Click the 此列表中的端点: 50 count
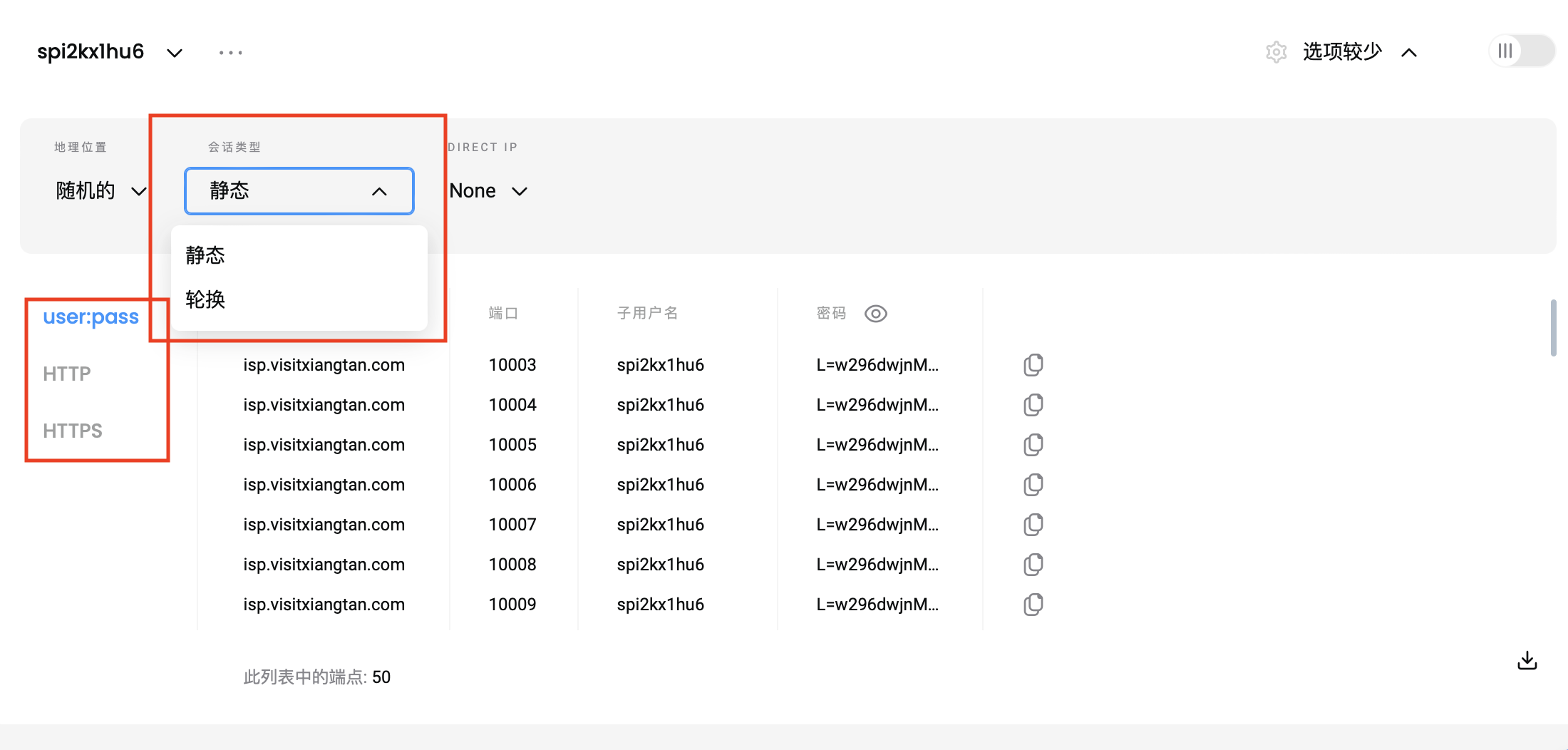The height and width of the screenshot is (750, 1568). point(317,677)
